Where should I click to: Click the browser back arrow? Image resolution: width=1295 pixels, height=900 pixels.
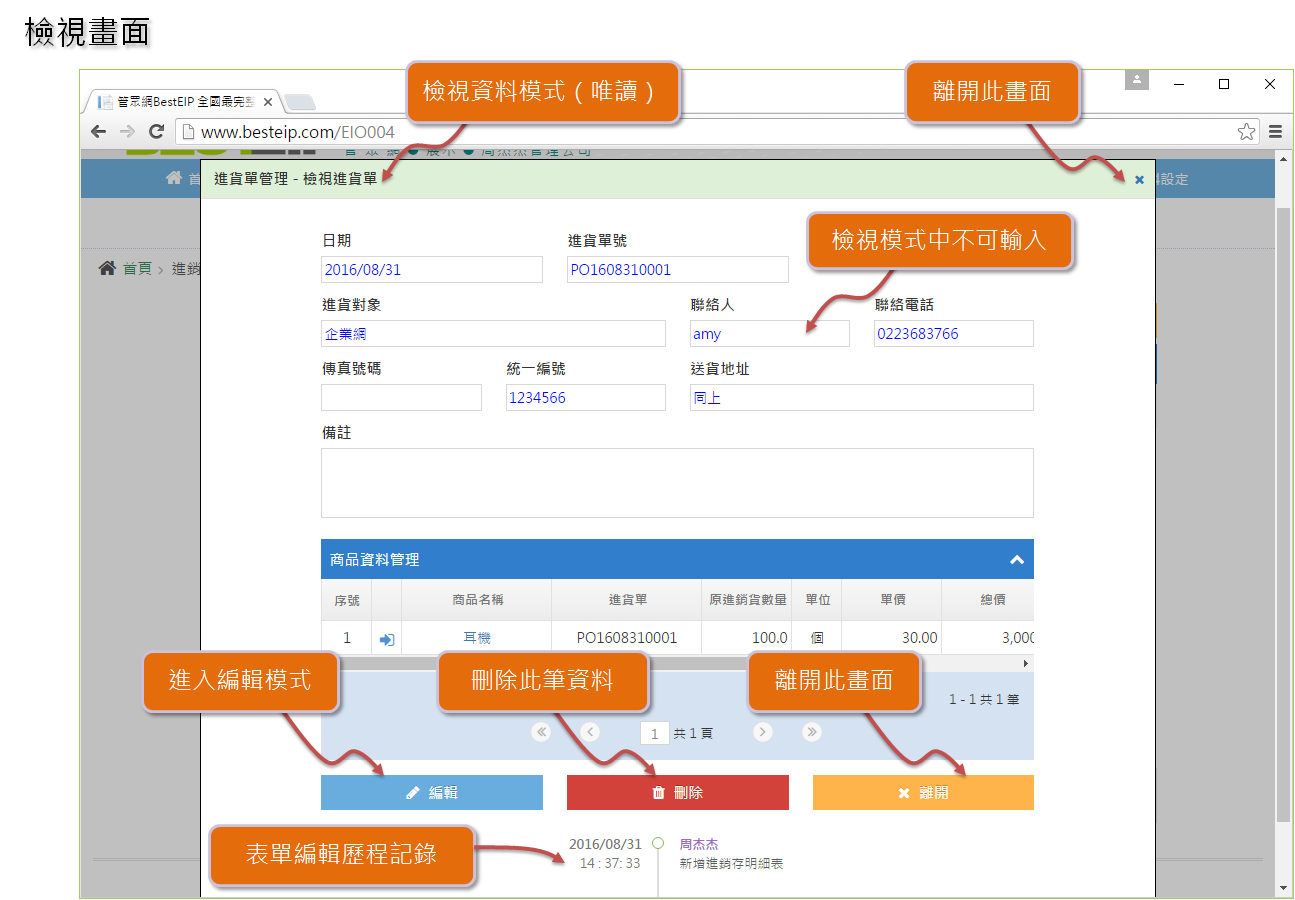(x=98, y=132)
